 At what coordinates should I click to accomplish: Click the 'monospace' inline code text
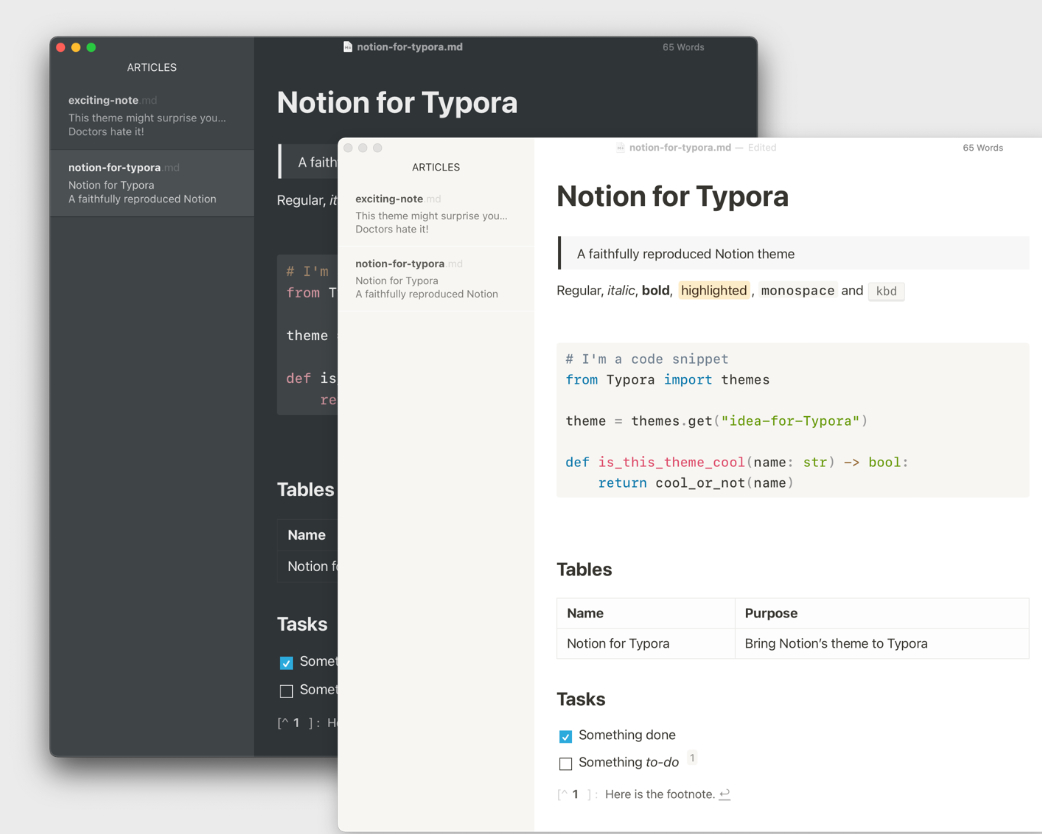click(x=797, y=290)
